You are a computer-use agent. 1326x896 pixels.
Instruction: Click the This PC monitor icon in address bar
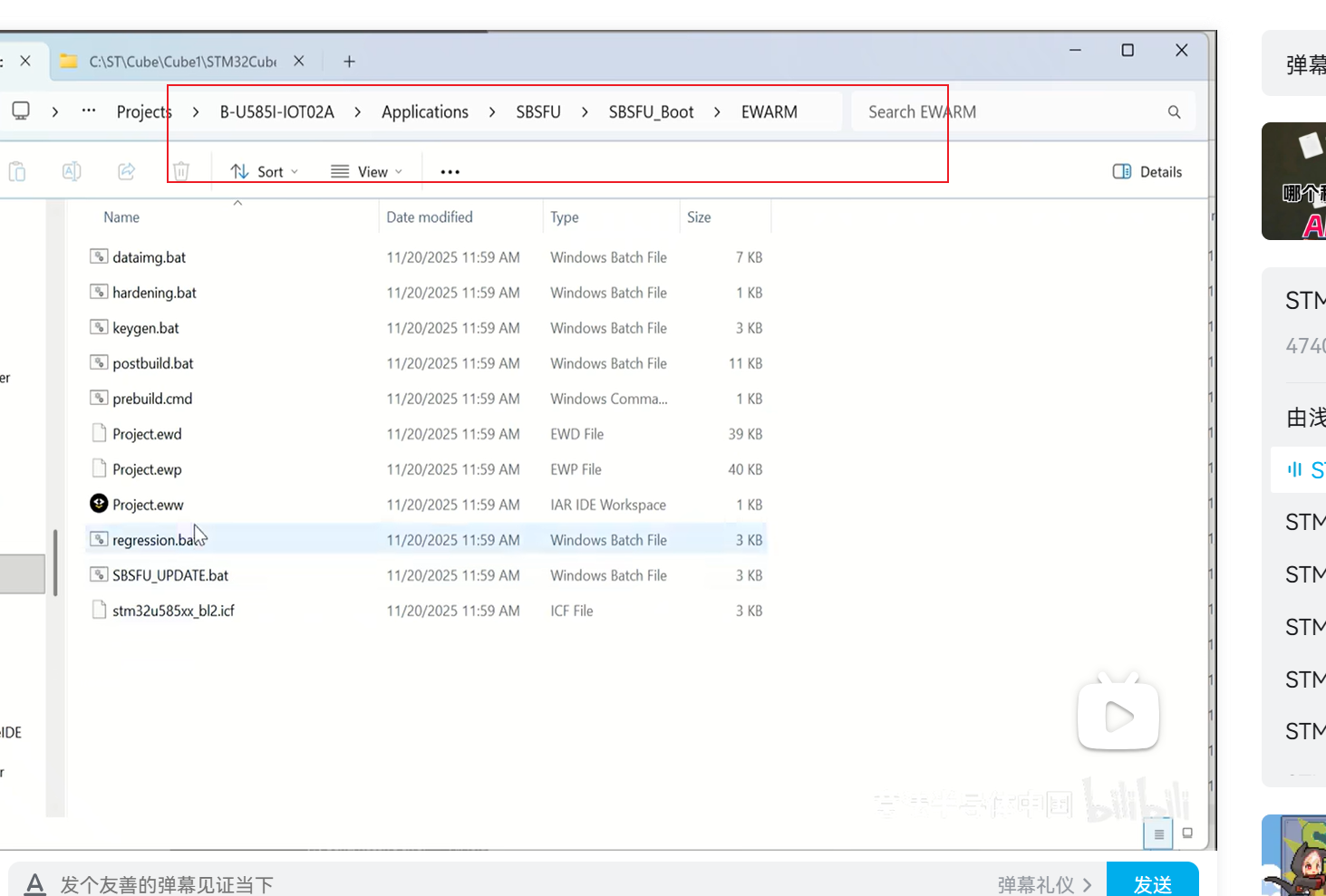[x=21, y=111]
